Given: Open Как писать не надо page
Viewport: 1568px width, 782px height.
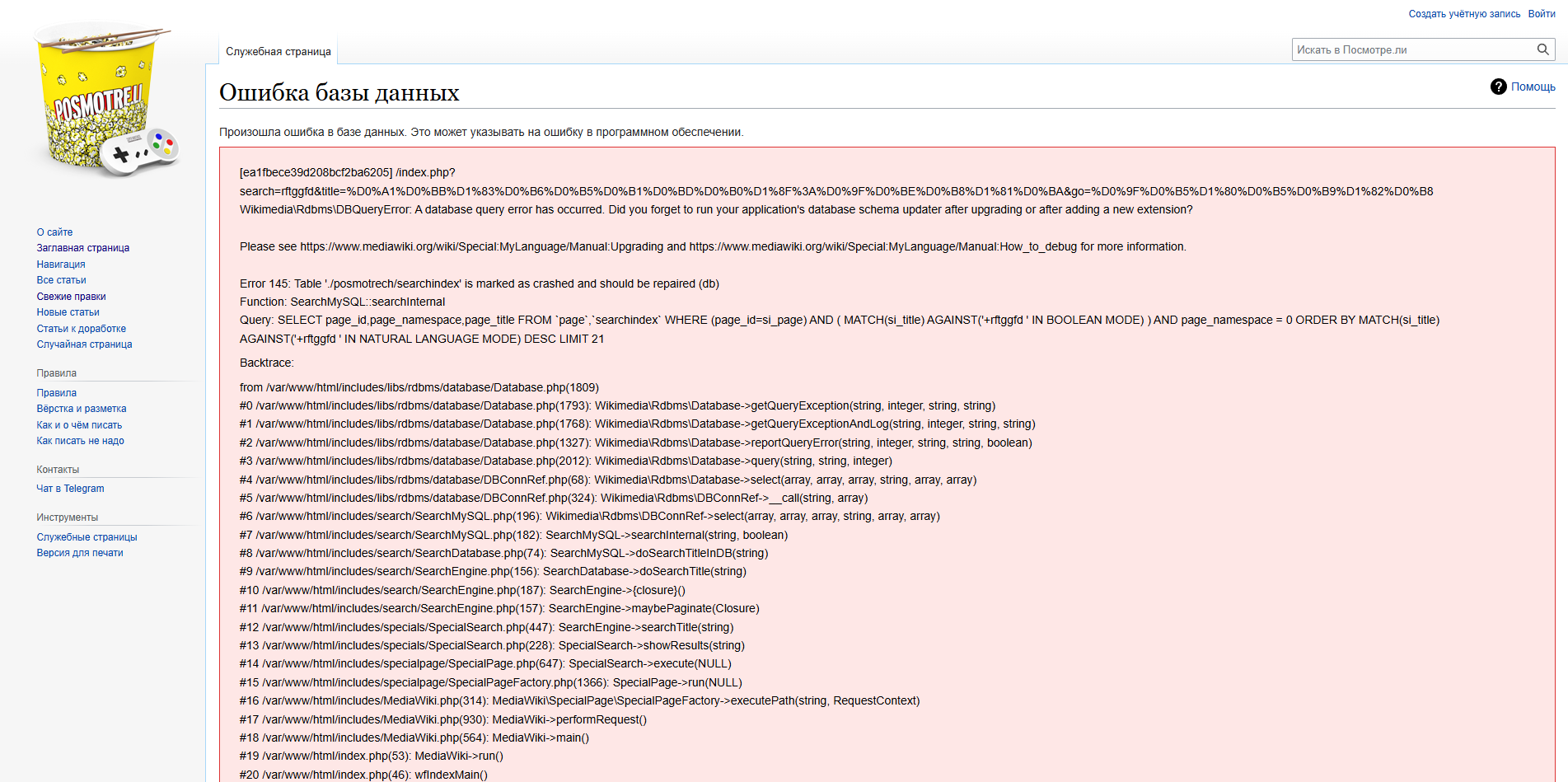Looking at the screenshot, I should (80, 441).
